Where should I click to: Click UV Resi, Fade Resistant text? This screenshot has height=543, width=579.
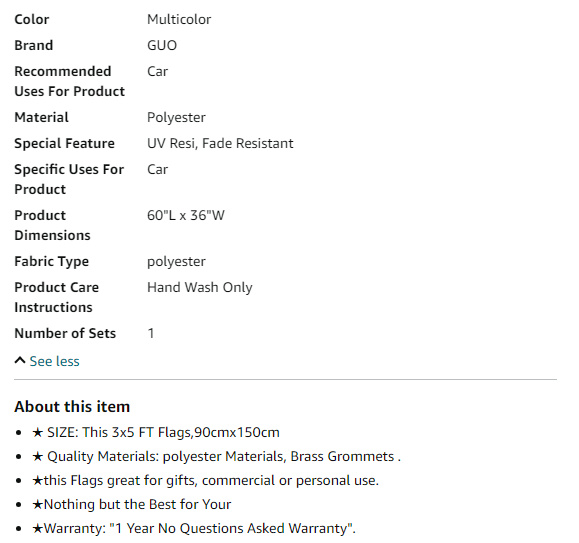pos(220,143)
